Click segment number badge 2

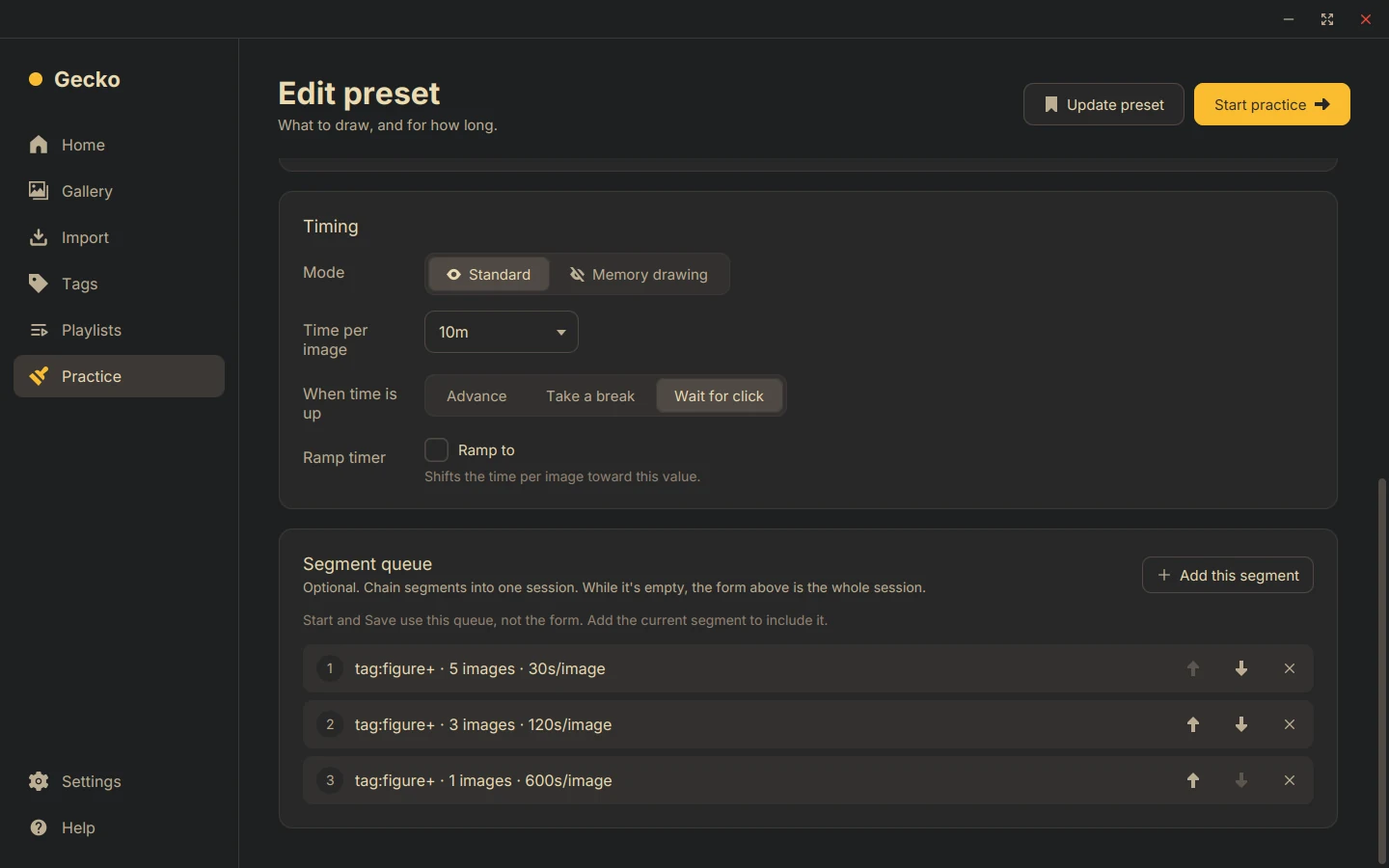point(330,724)
